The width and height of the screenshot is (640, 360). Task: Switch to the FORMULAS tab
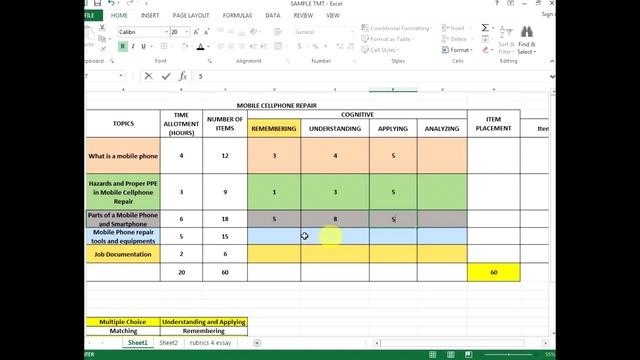pyautogui.click(x=237, y=16)
